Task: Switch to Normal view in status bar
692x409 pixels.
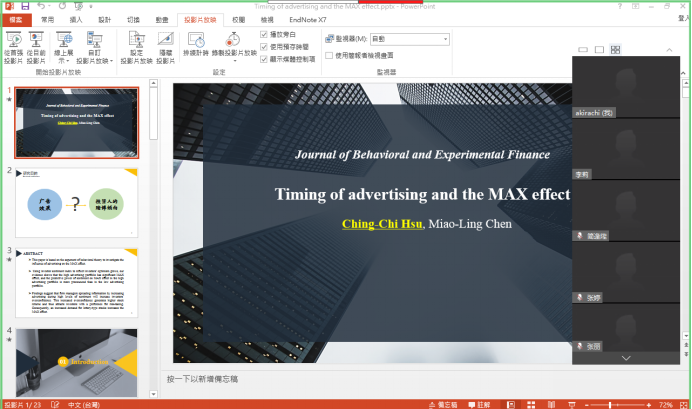Action: coord(511,405)
